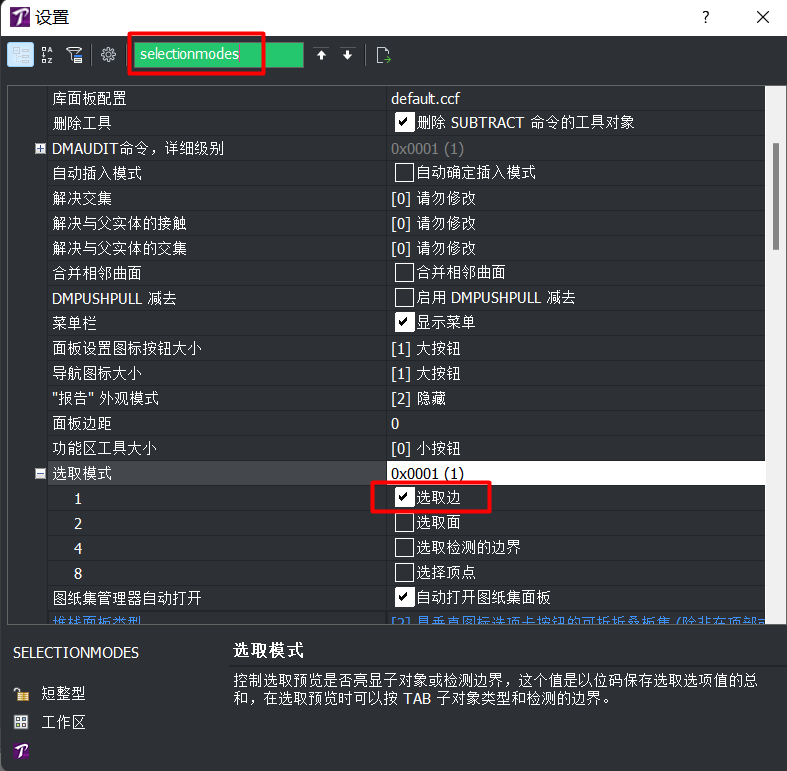Click the settings list vertical scrollbar

tap(775, 196)
